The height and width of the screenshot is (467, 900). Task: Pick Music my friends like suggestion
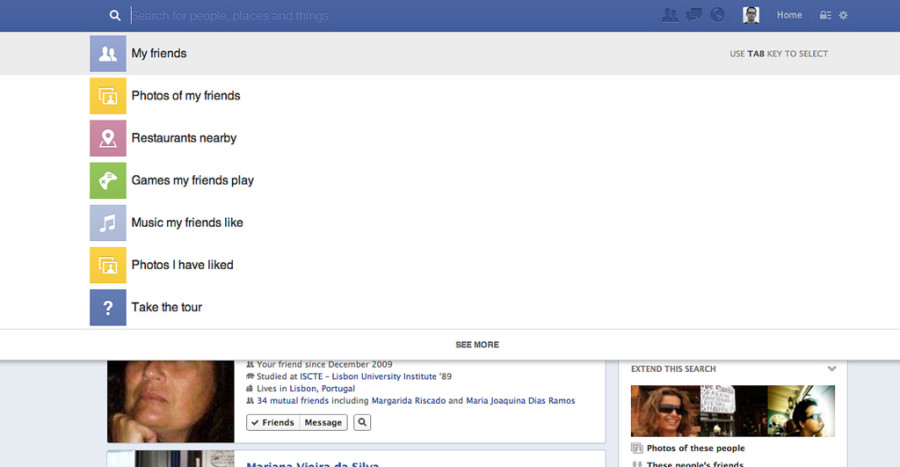pyautogui.click(x=187, y=223)
